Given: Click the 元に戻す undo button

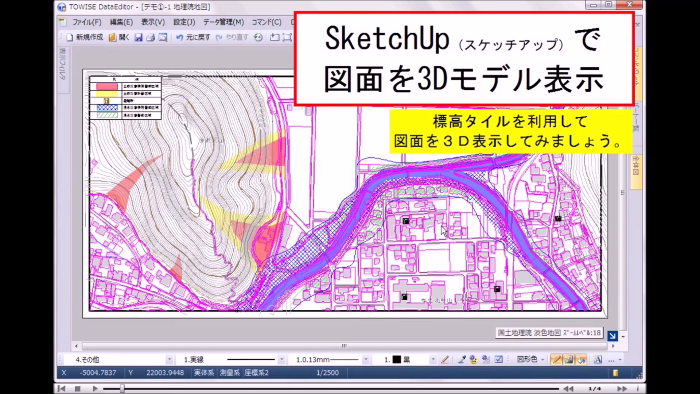Looking at the screenshot, I should pyautogui.click(x=193, y=37).
